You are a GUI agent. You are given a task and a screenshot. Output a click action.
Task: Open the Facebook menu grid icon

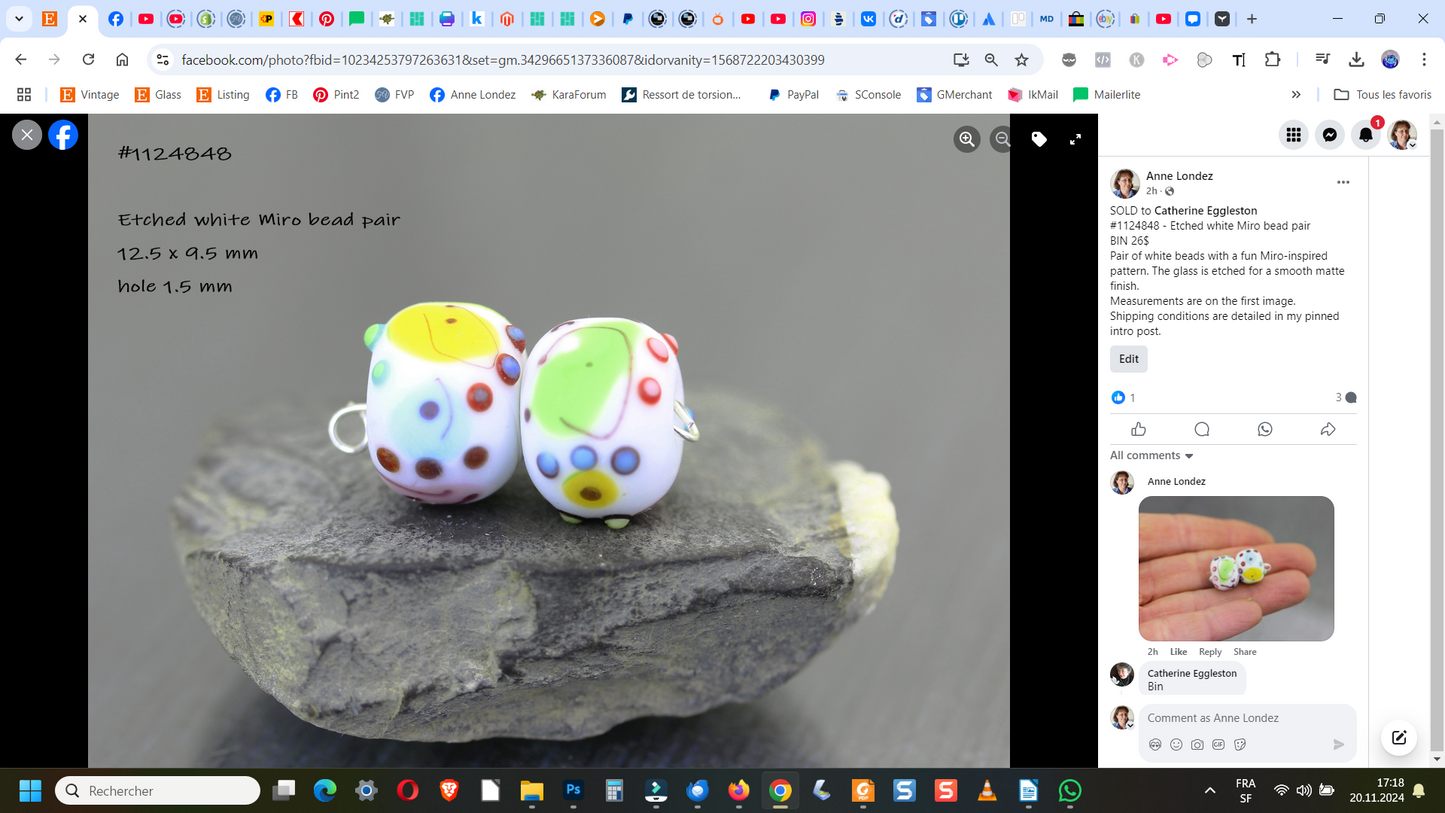tap(1294, 134)
